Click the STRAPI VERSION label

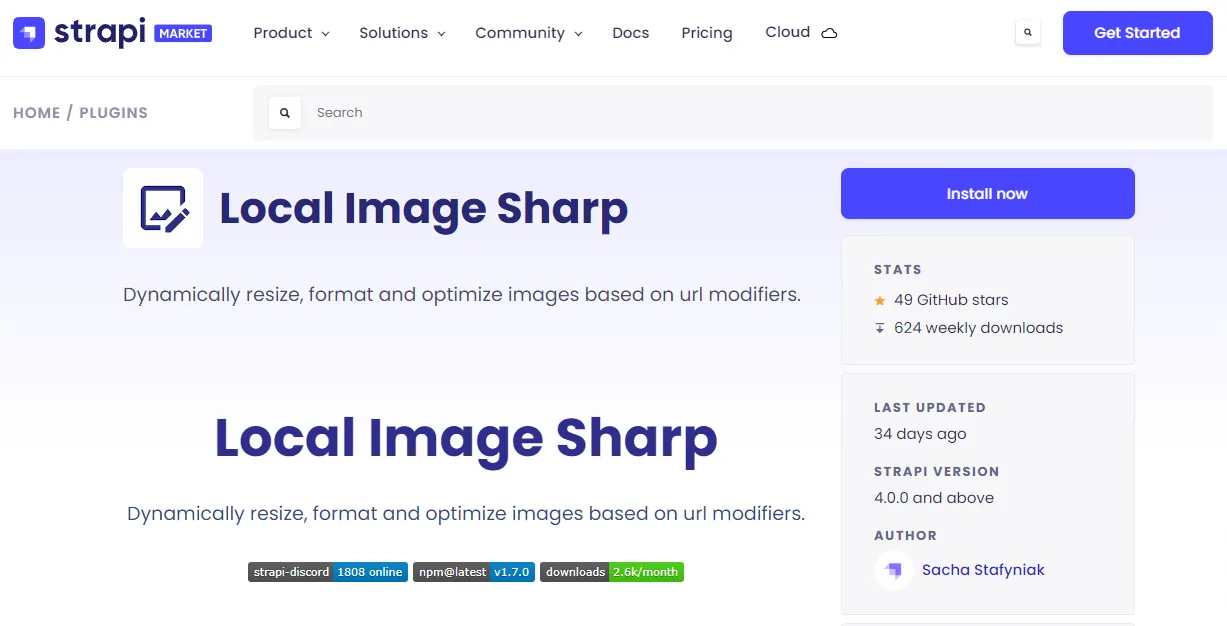tap(937, 472)
